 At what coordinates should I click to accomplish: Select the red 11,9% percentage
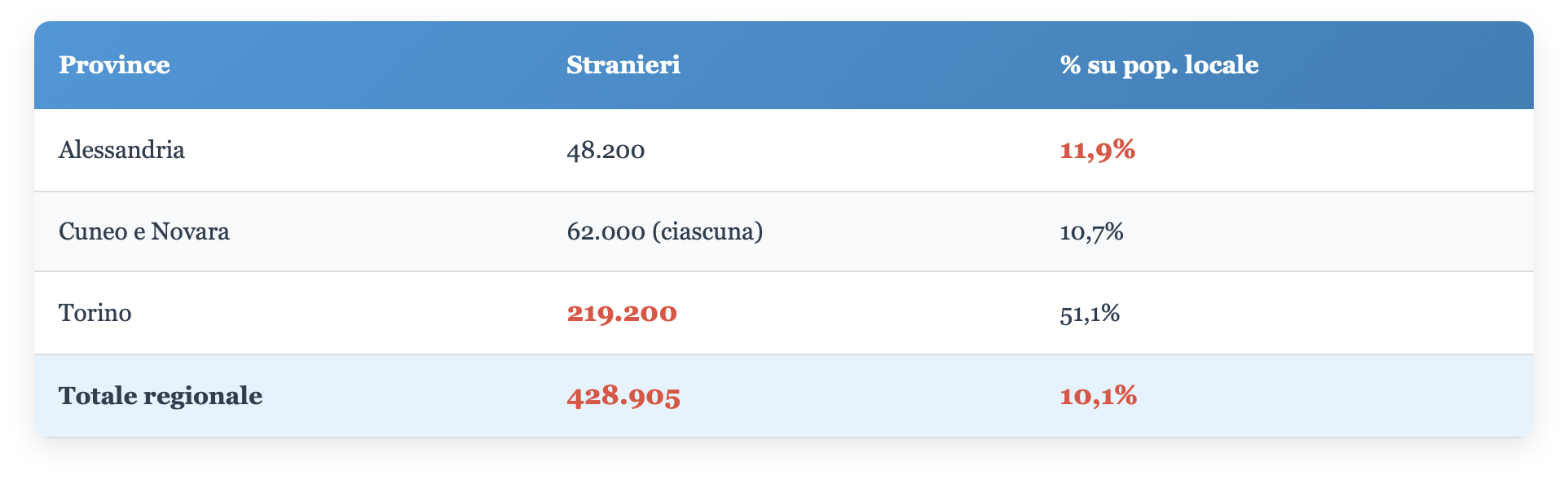tap(1097, 150)
